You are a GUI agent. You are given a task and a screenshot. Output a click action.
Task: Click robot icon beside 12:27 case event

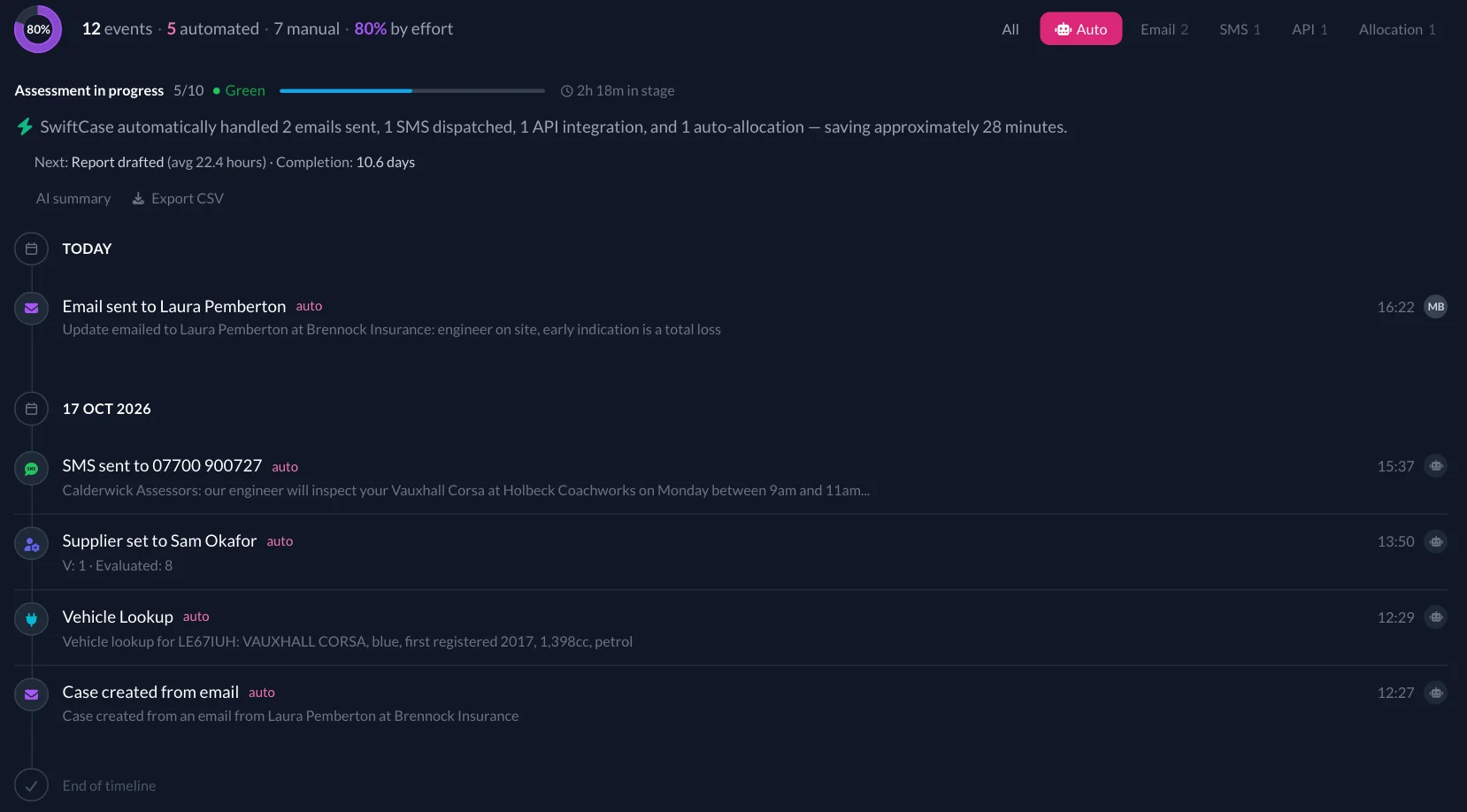pos(1435,693)
